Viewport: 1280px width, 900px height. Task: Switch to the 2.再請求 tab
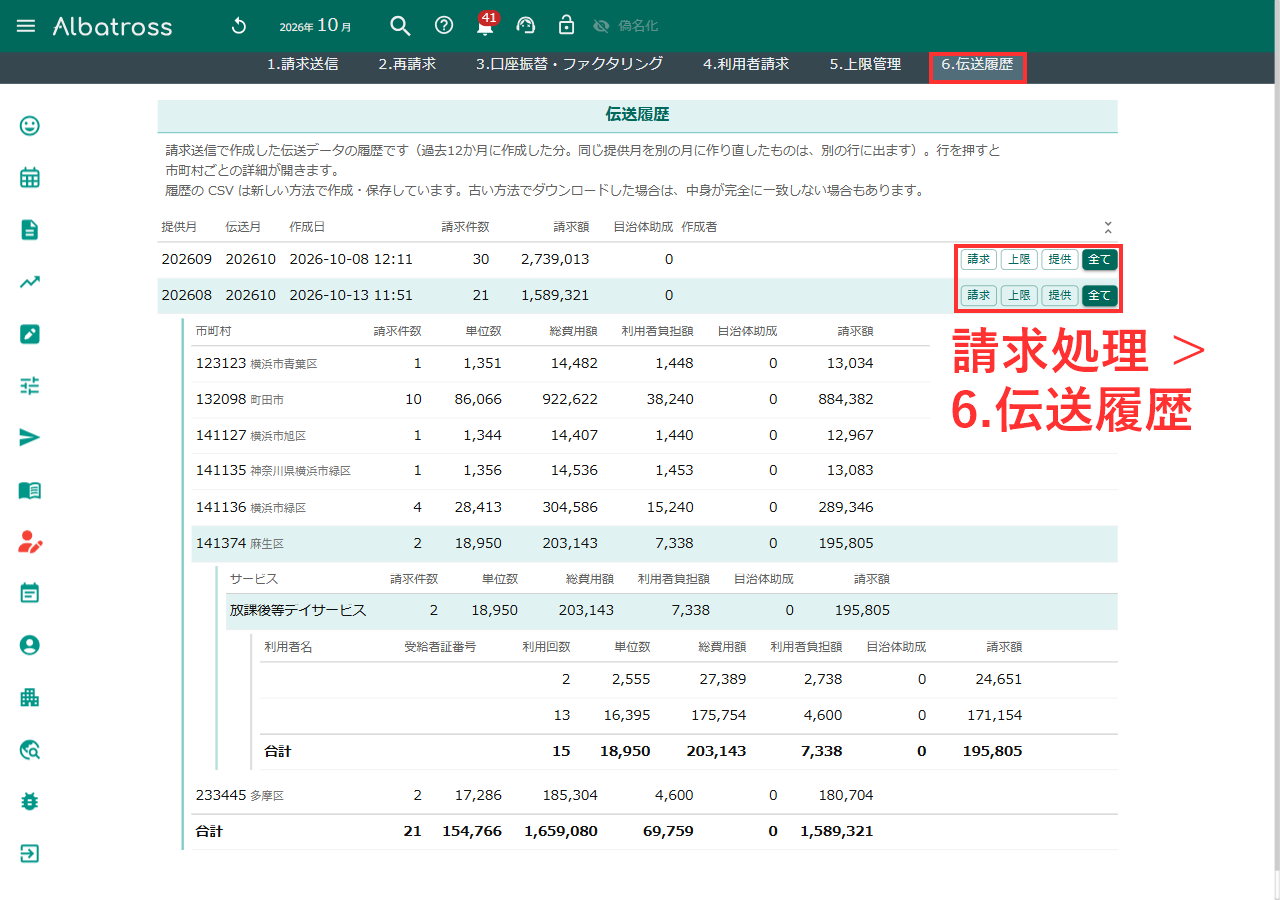pyautogui.click(x=407, y=64)
